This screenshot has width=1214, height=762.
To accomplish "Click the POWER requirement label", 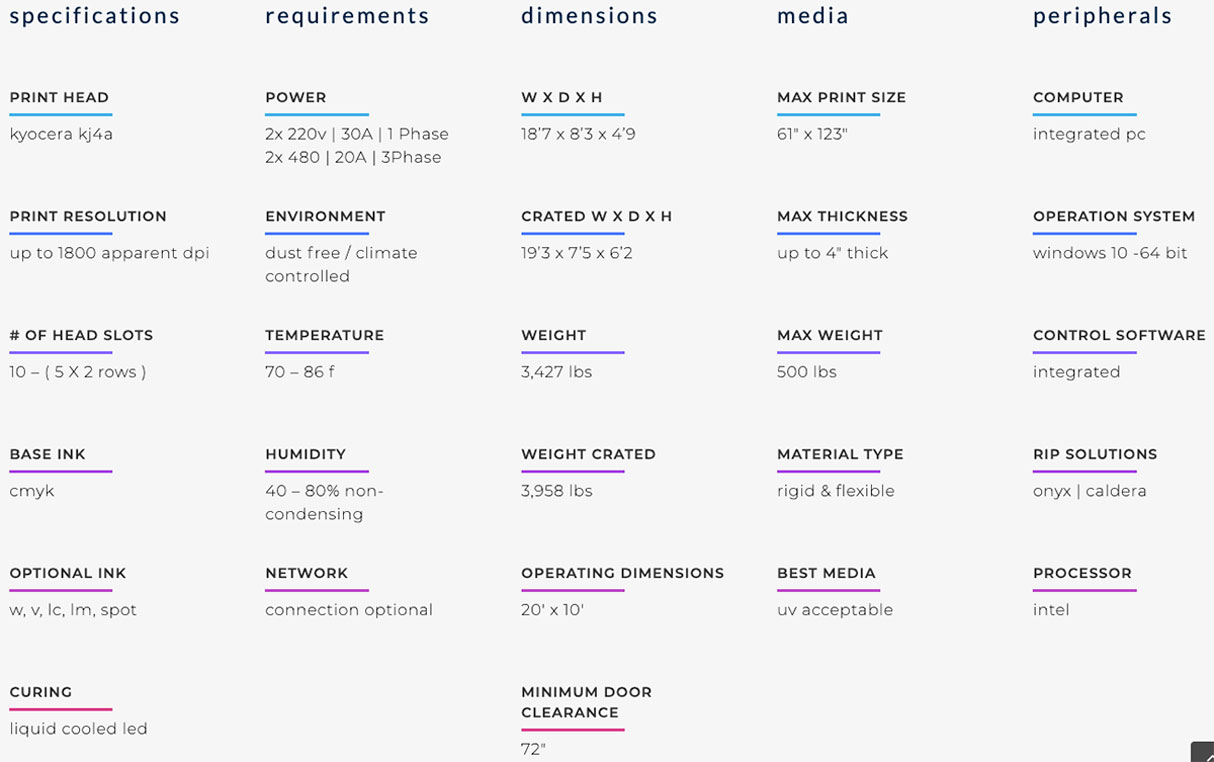I will (x=296, y=97).
